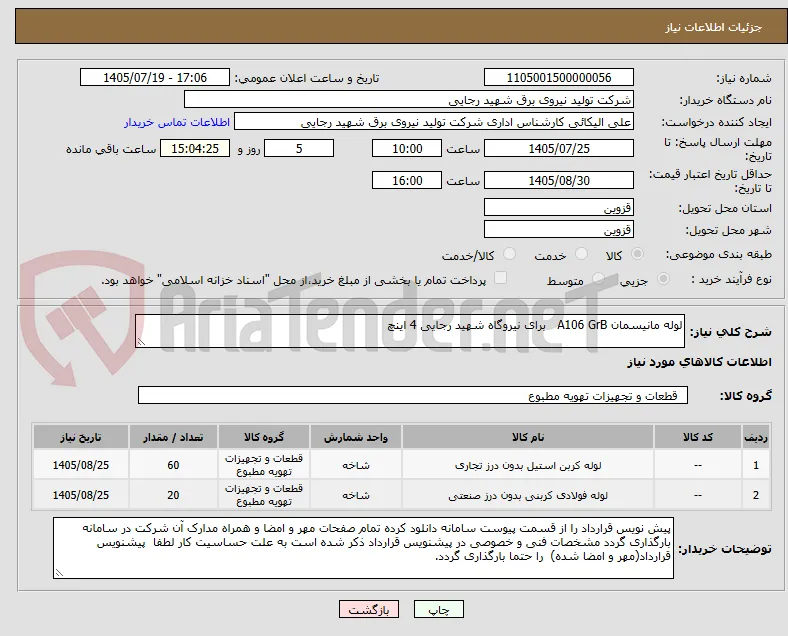Click the request creator name field
Image resolution: width=788 pixels, height=636 pixels.
434,122
